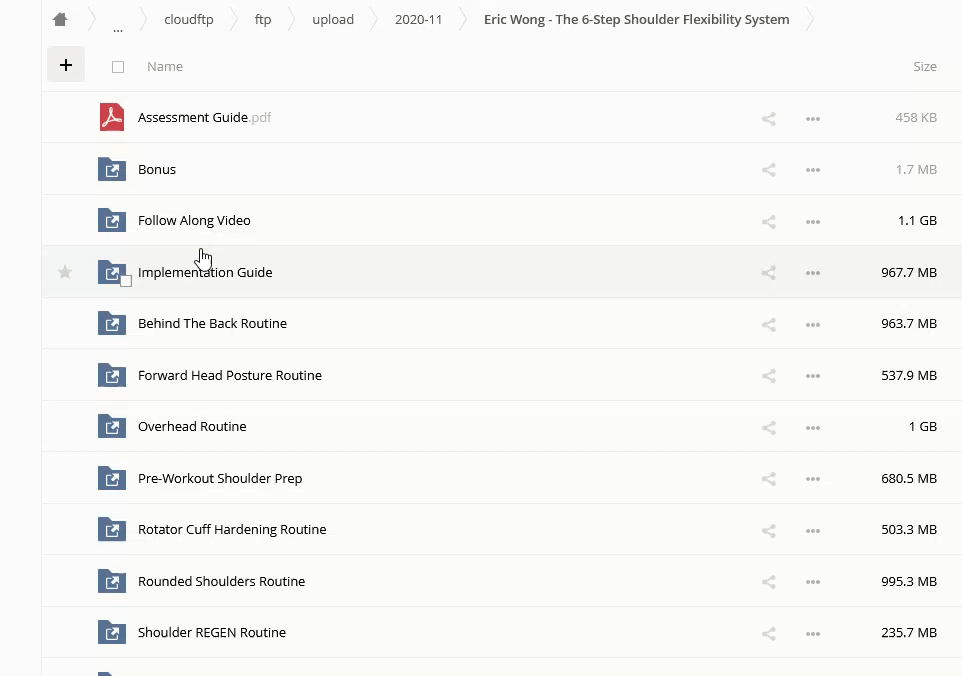Open more actions for Implementation Guide
This screenshot has width=962, height=676.
click(x=813, y=274)
